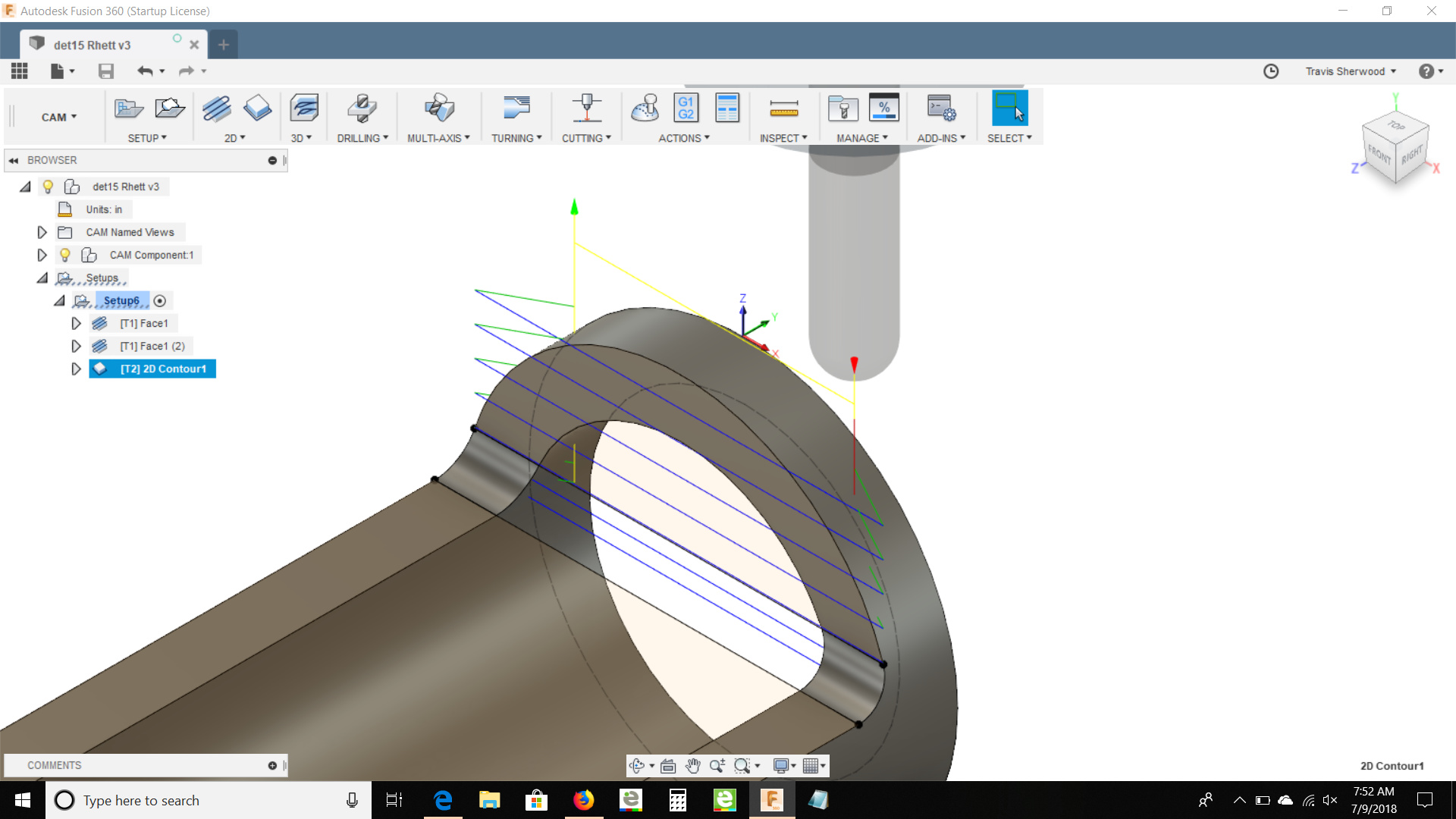Toggle visibility of Setup6 with its lamp icon
Viewport: 1456px width, 819px height.
(x=160, y=300)
